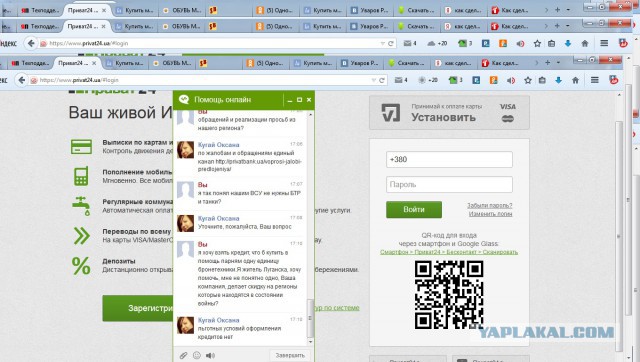This screenshot has width=640, height=362.
Task: Open the hamburger menu in the middle browser window
Action: tap(604, 43)
